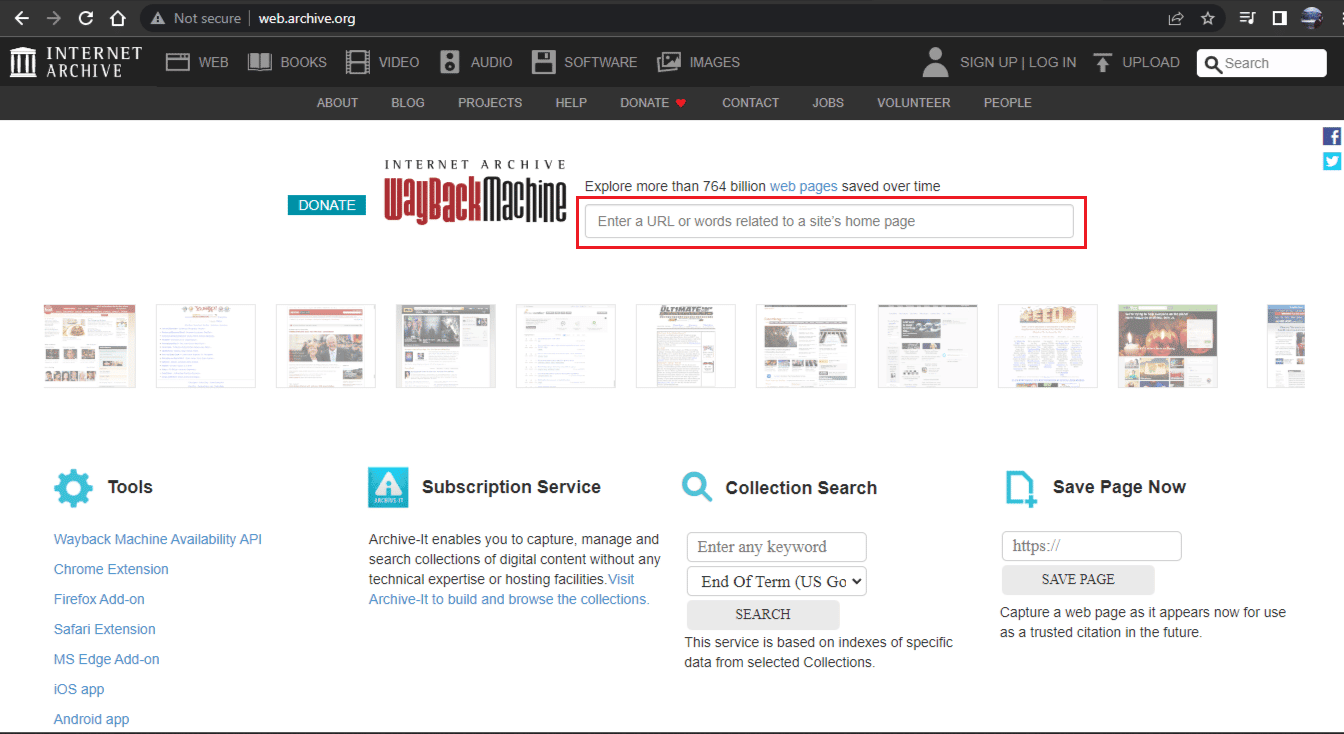Click 'Archive-It to build and browse' link

(x=509, y=599)
